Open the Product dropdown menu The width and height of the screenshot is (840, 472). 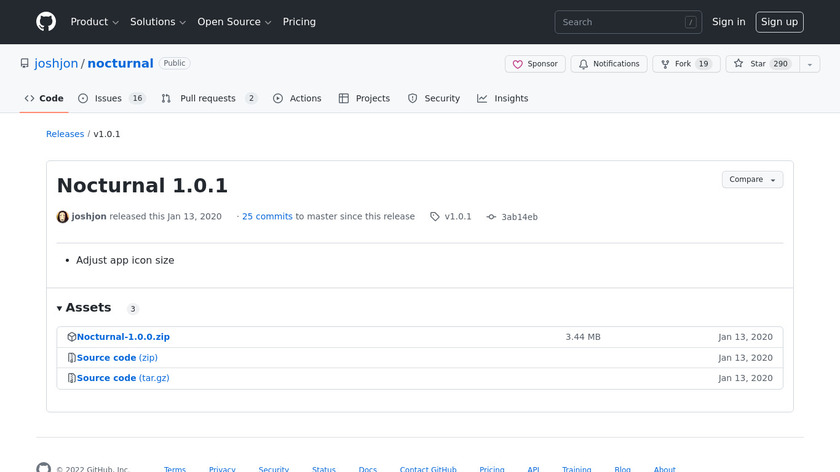[x=94, y=22]
